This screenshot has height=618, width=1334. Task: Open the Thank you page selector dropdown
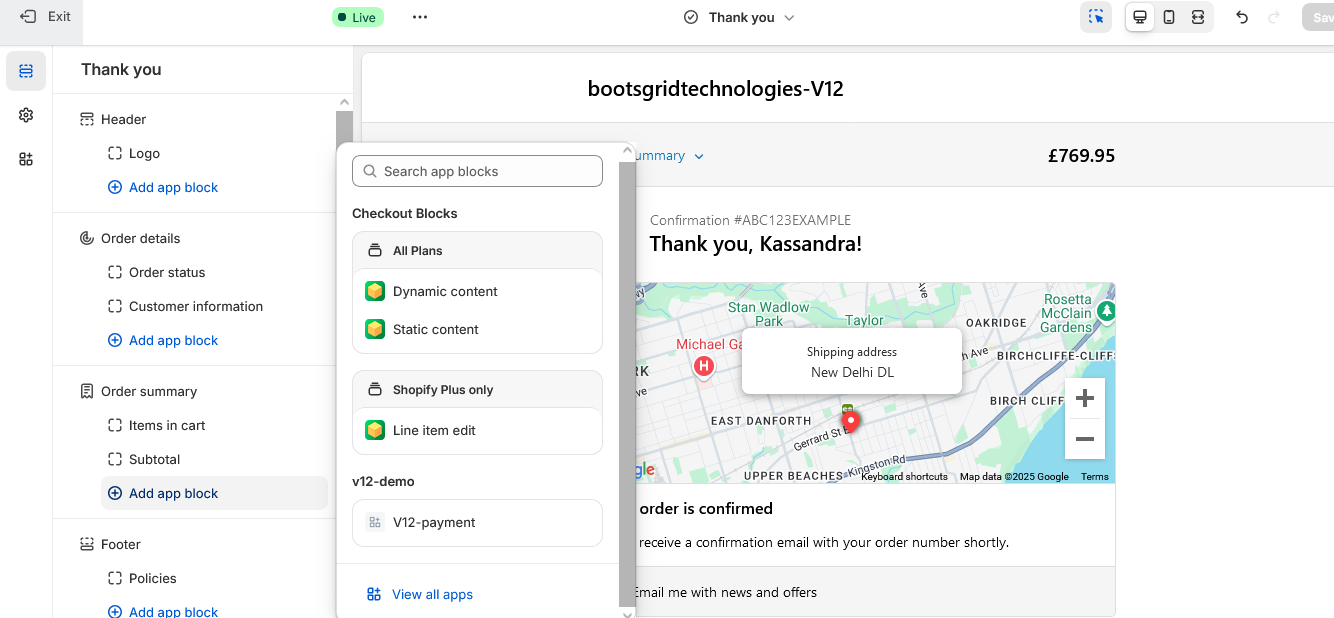tap(739, 17)
